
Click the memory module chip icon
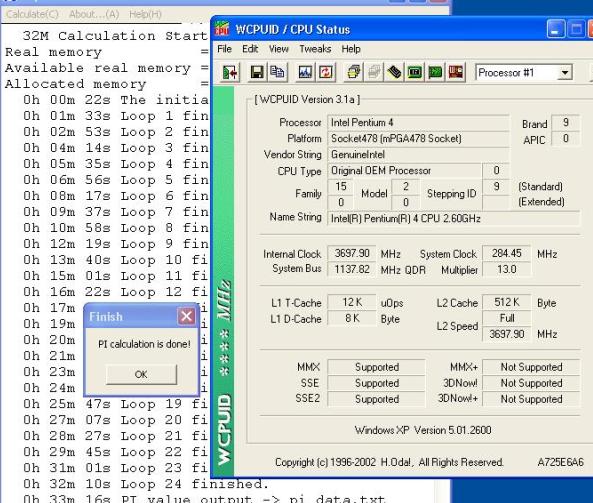point(394,72)
